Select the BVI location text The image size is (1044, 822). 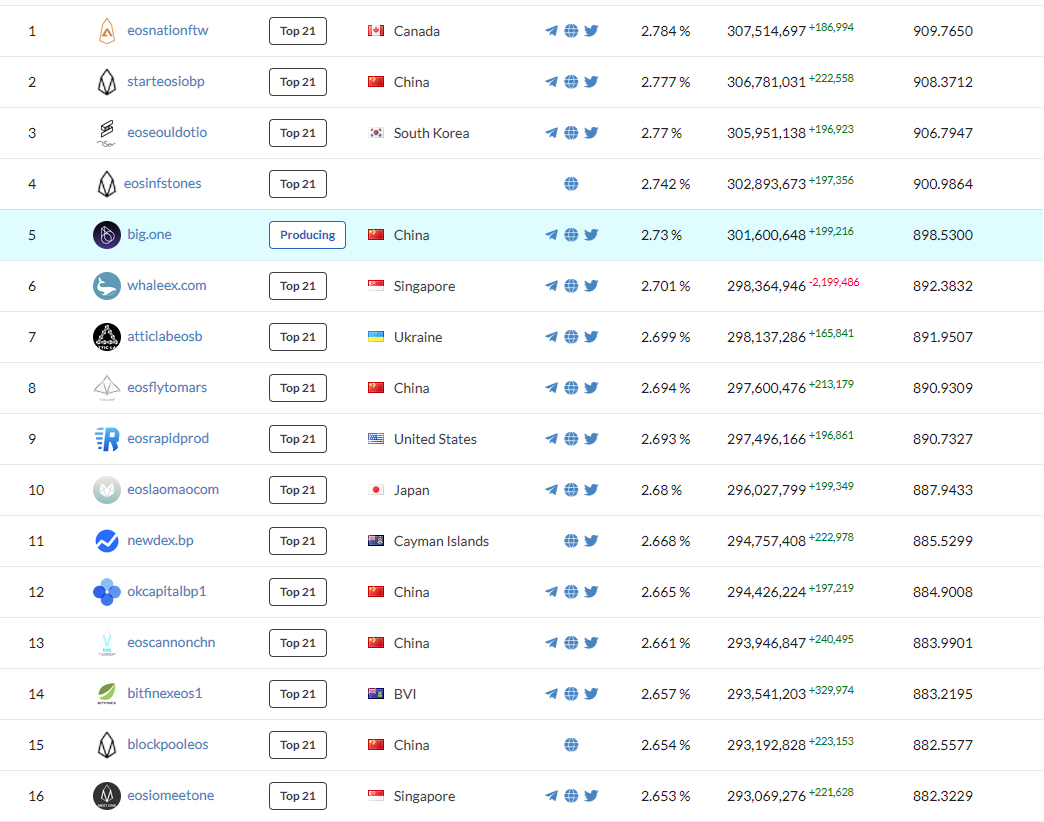pos(405,694)
